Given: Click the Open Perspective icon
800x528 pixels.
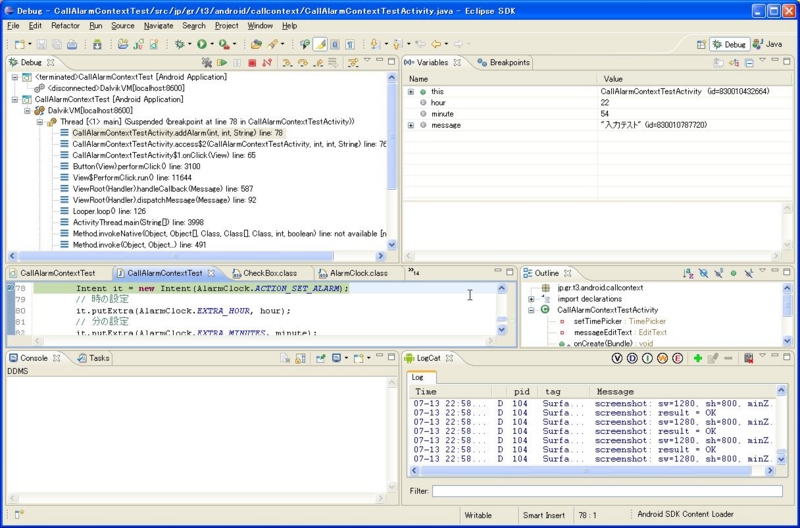Looking at the screenshot, I should [x=702, y=44].
